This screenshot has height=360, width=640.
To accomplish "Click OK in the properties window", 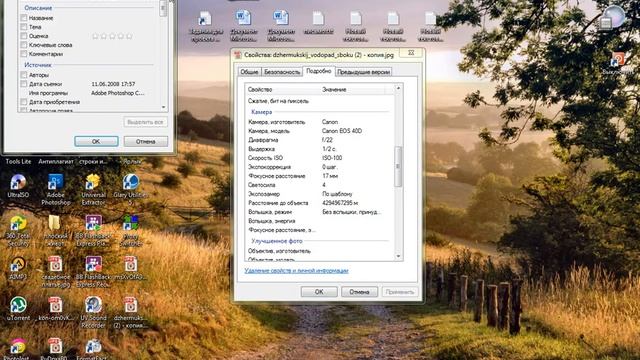I will (319, 292).
